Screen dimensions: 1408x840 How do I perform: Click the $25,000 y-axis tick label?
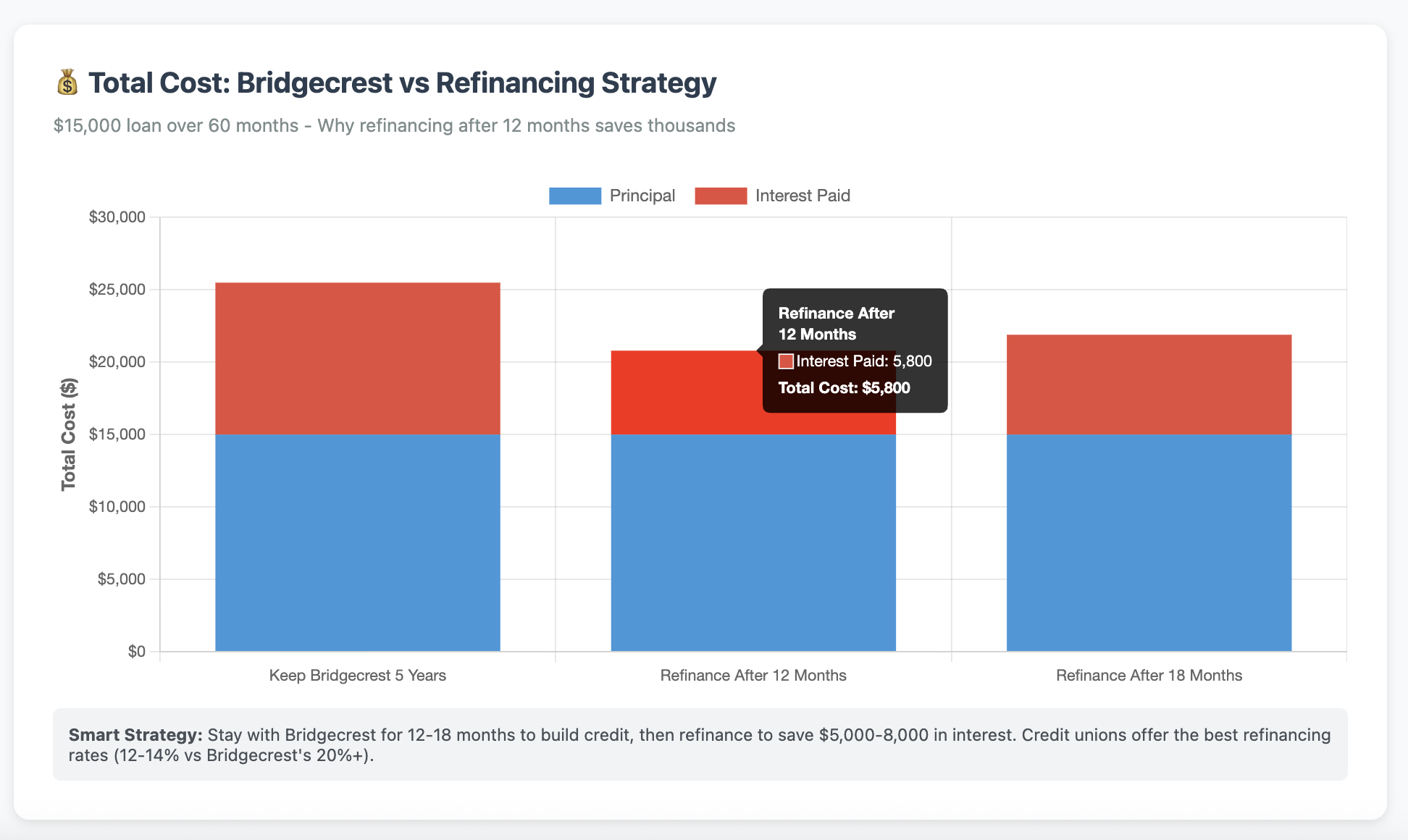coord(117,290)
